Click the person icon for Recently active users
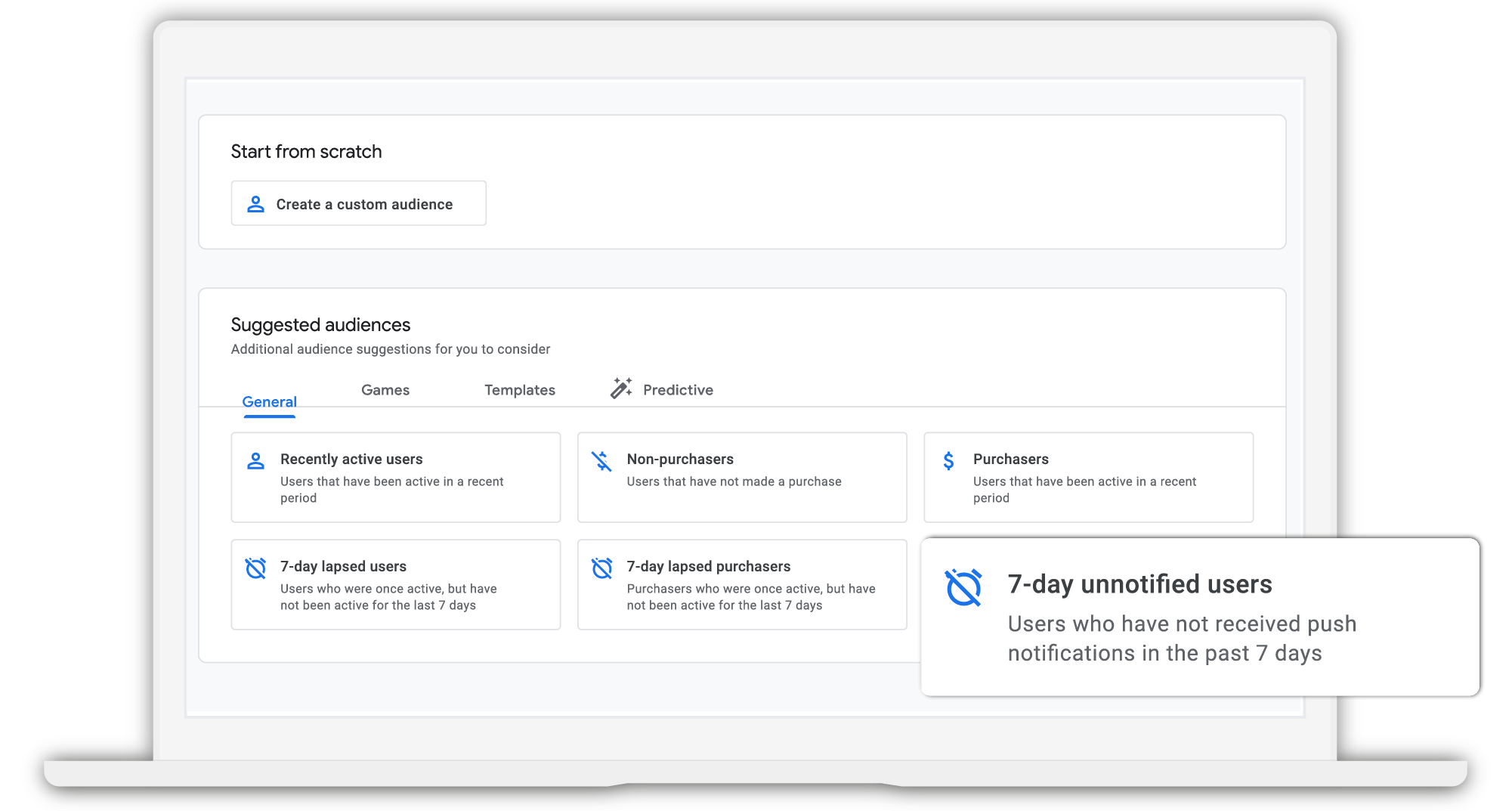This screenshot has height=811, width=1512. click(255, 461)
